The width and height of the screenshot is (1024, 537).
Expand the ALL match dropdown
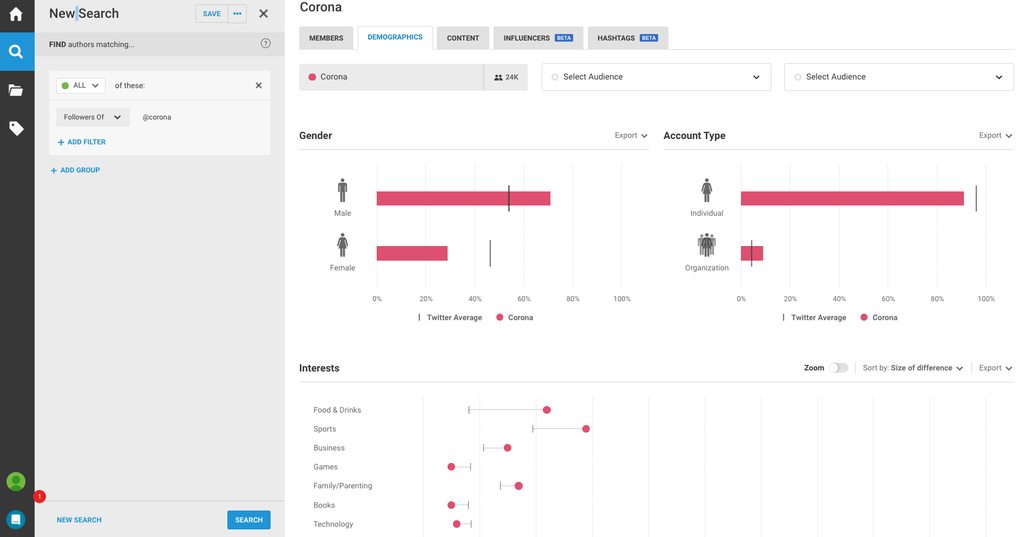pyautogui.click(x=81, y=86)
